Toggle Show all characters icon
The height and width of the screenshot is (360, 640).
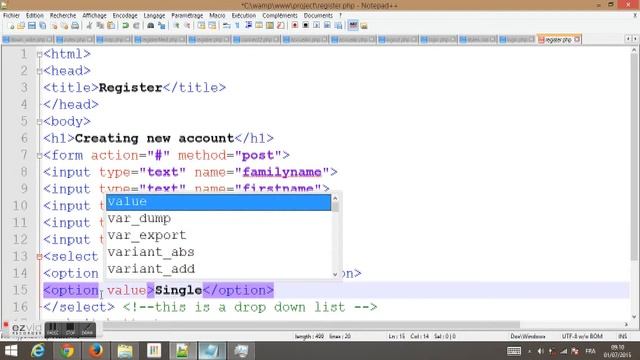click(x=237, y=26)
